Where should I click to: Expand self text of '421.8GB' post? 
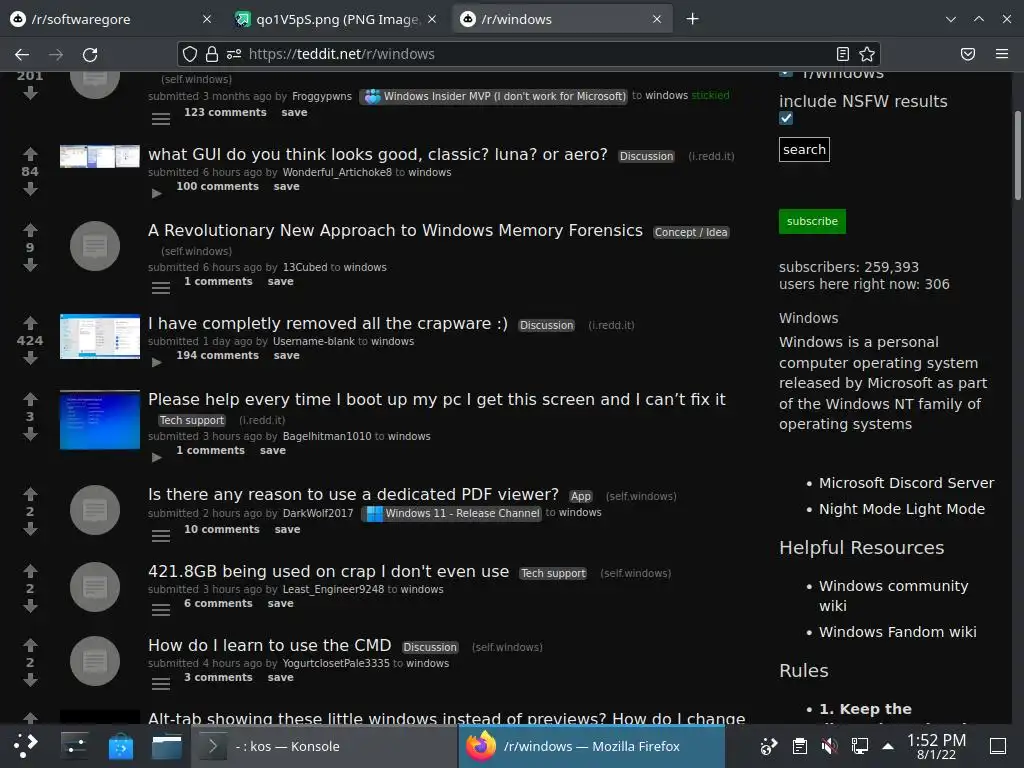pyautogui.click(x=161, y=610)
